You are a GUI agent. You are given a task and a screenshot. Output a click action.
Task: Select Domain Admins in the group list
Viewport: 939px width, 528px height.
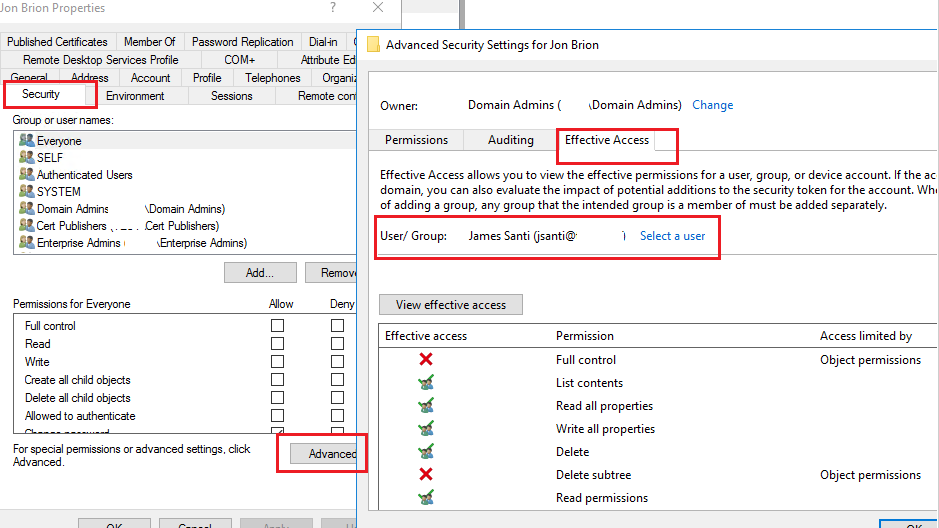72,209
